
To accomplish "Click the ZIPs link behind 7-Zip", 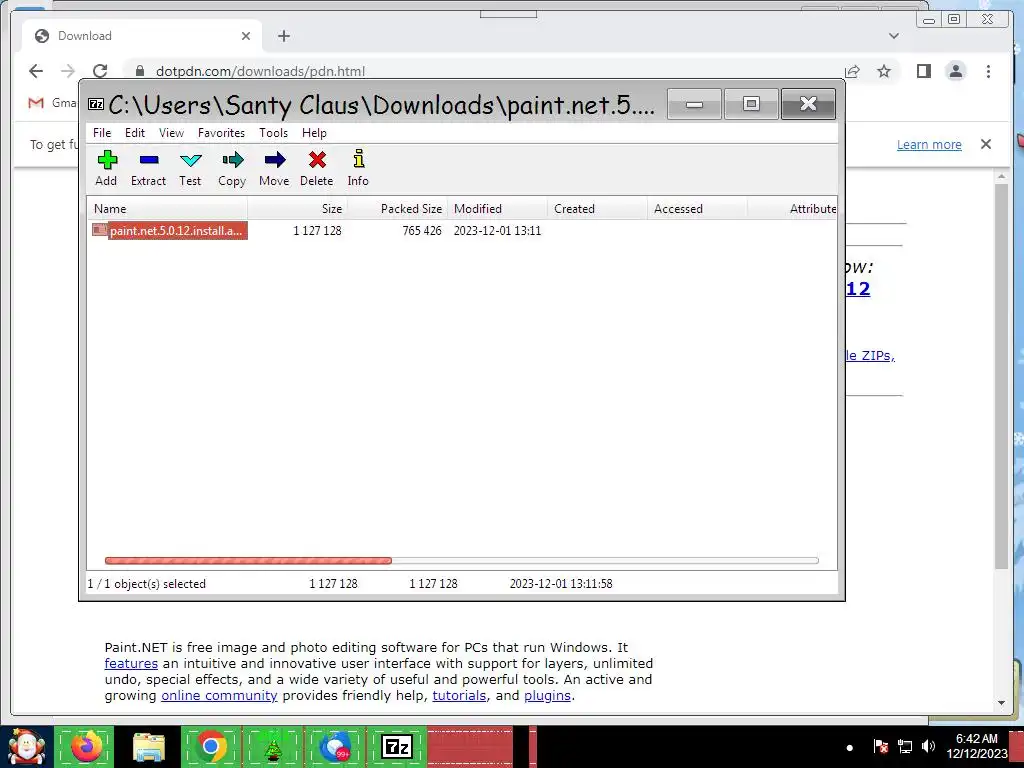I will (x=870, y=356).
